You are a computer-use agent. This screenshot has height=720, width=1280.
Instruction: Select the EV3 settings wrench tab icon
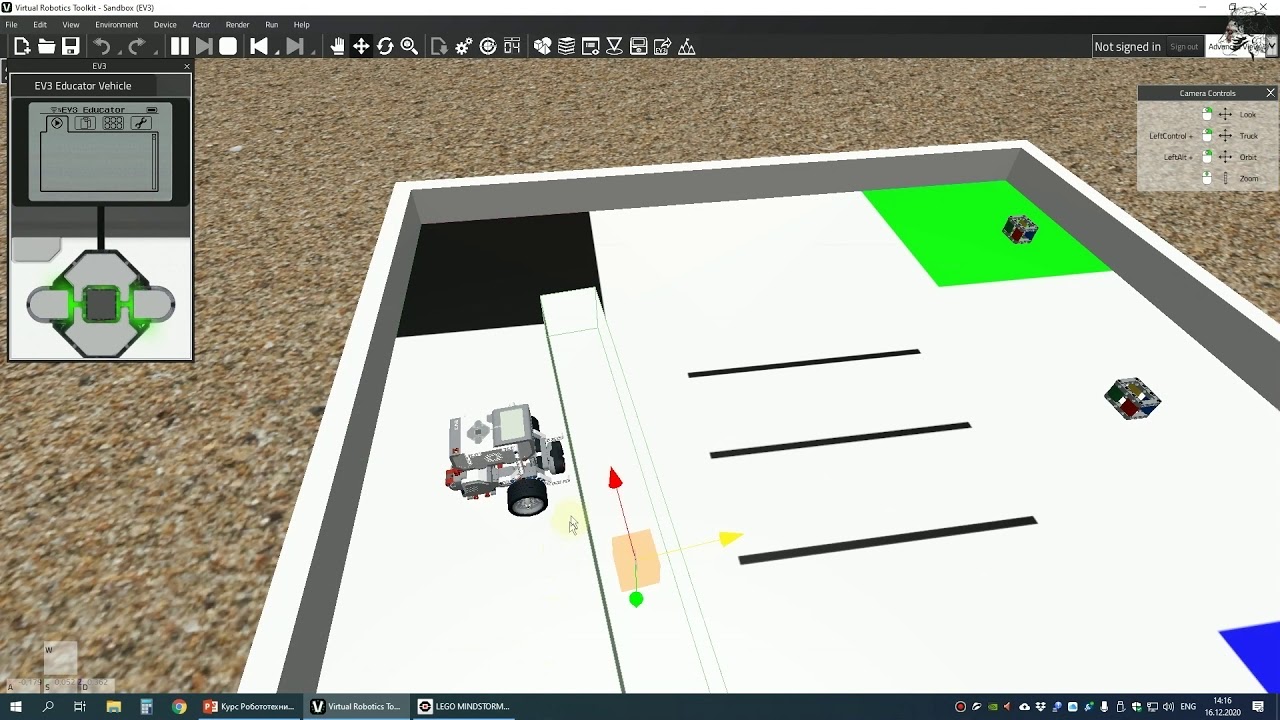[x=141, y=123]
